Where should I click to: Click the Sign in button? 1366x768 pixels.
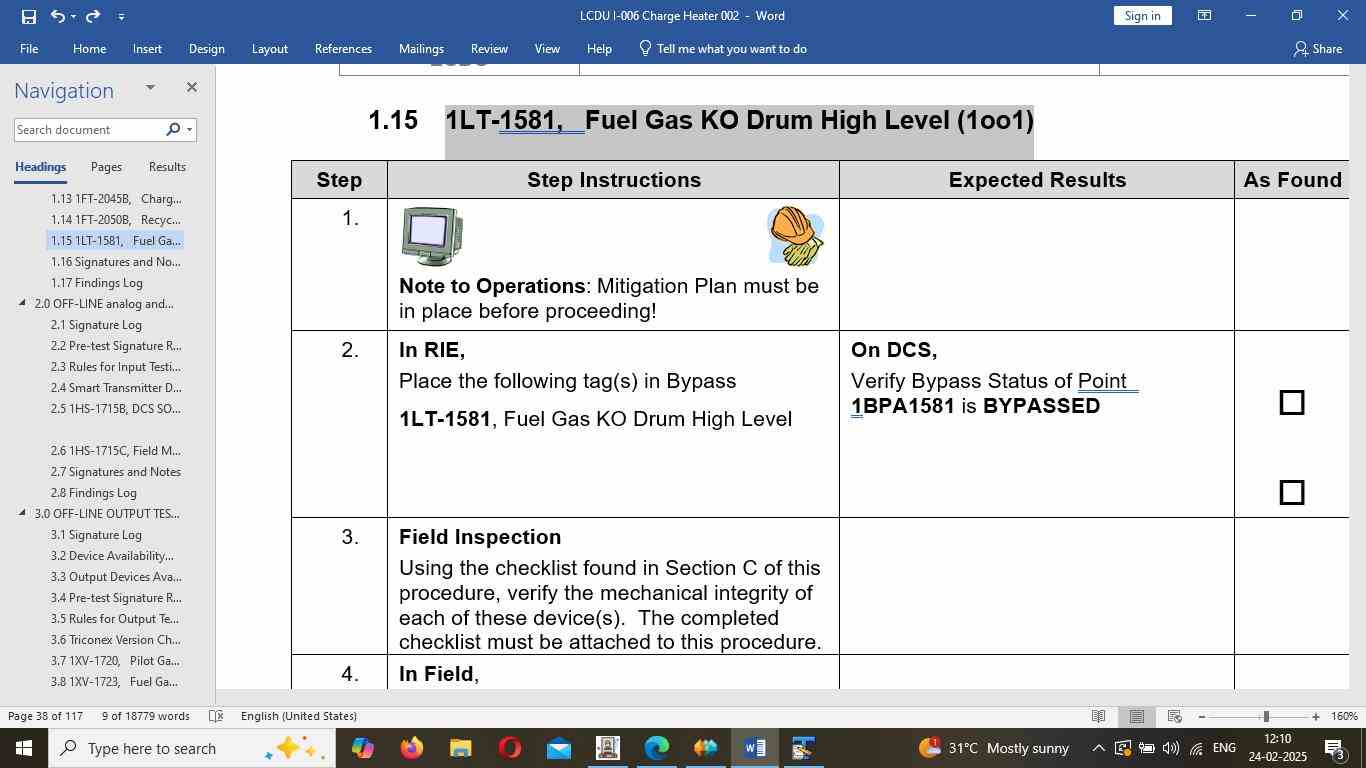coord(1142,16)
